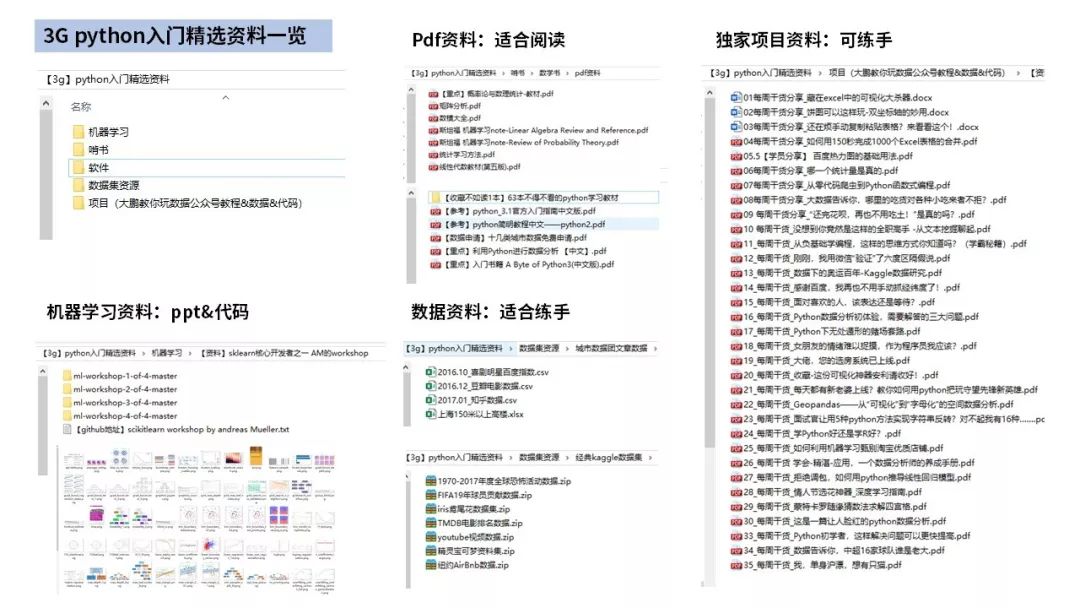The height and width of the screenshot is (608, 1080).
Task: Select file 精灵宝可梦资料集.zip
Action: coord(476,552)
